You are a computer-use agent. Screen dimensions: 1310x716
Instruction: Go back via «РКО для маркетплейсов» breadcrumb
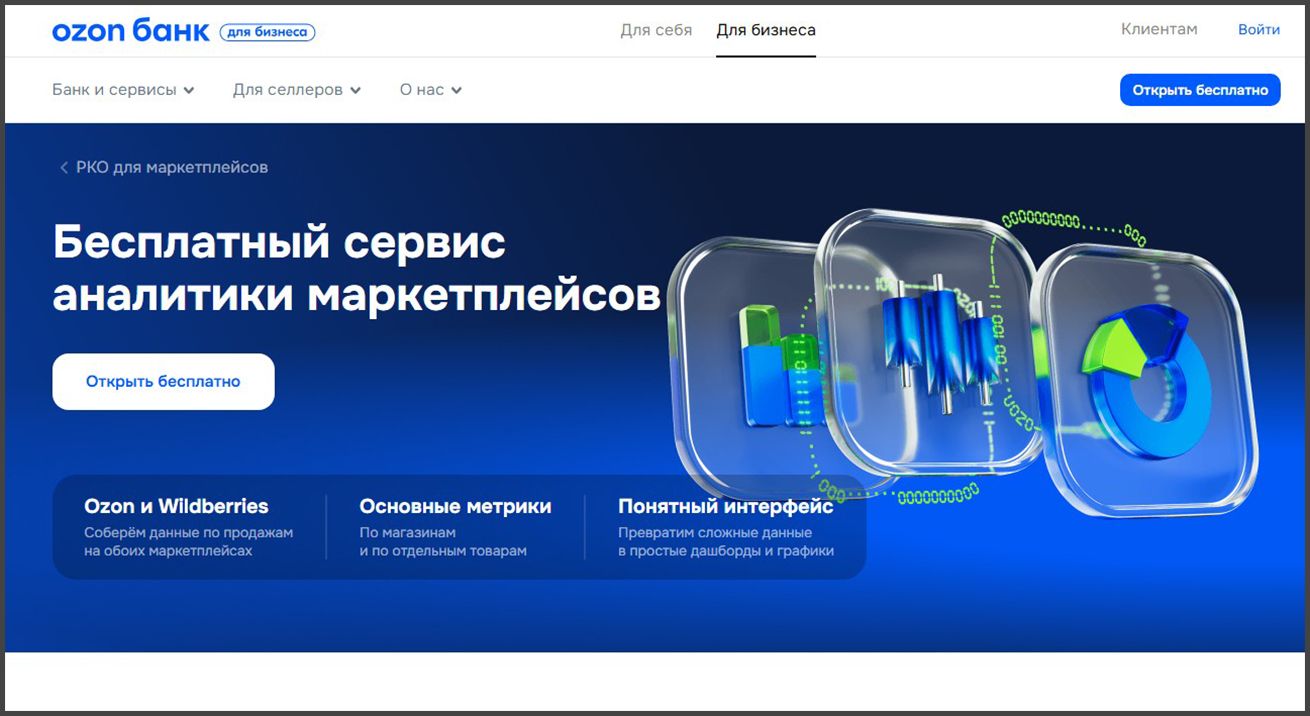point(164,167)
